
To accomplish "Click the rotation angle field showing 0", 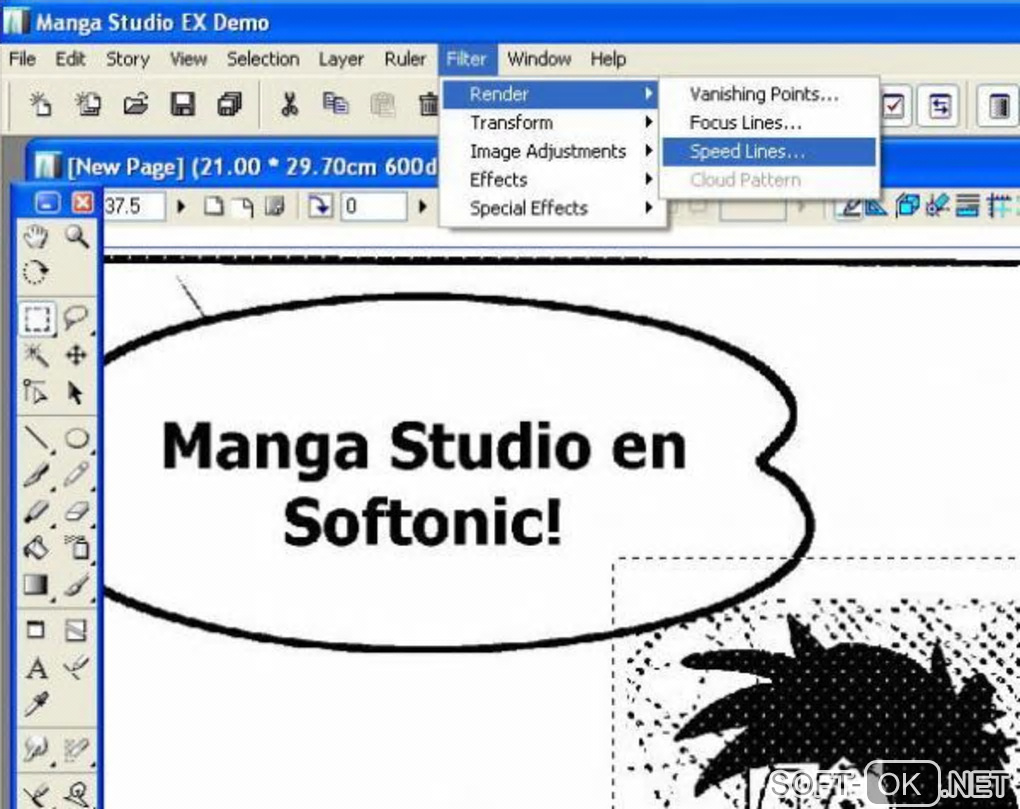I will [374, 207].
